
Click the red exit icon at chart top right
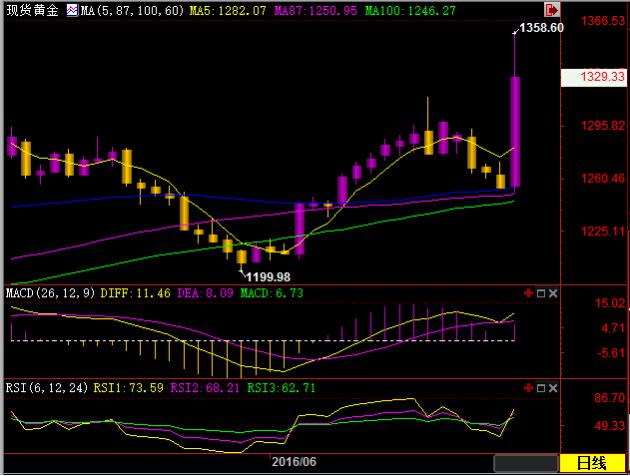(x=552, y=10)
